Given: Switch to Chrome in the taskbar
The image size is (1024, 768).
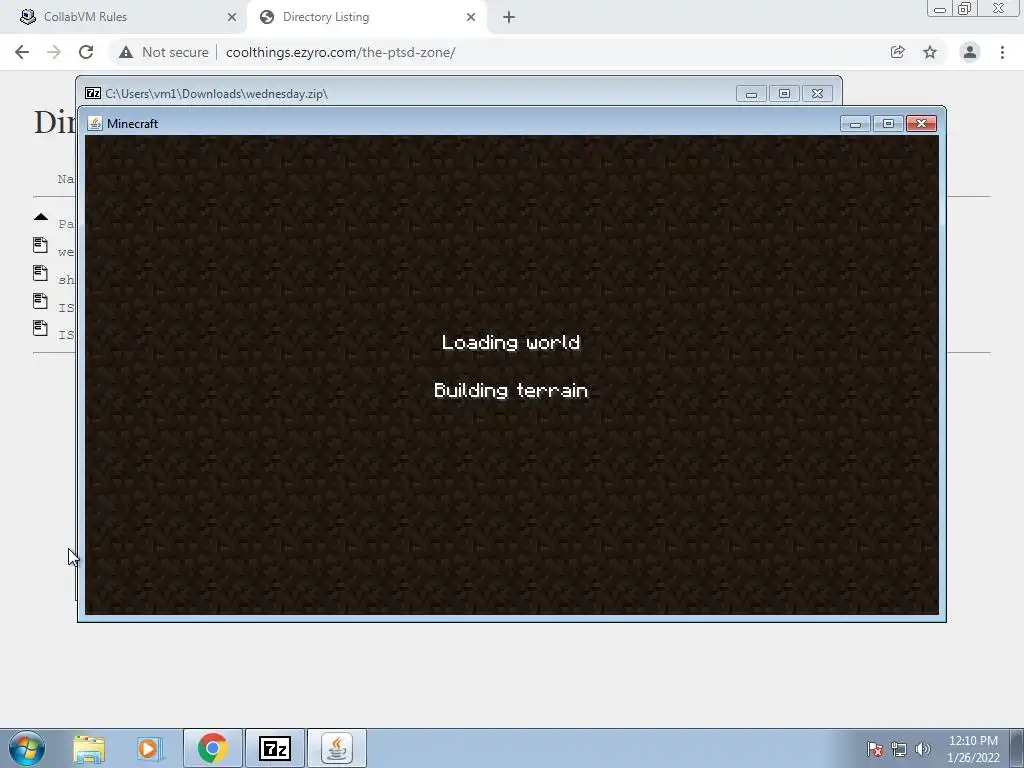Looking at the screenshot, I should pos(213,748).
